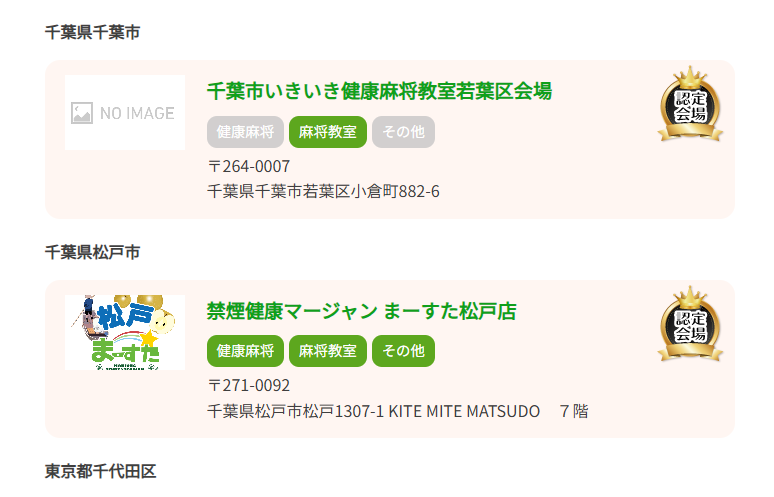This screenshot has height=497, width=774.
Task: Click the certified venue badge on Chiba card
Action: click(690, 104)
